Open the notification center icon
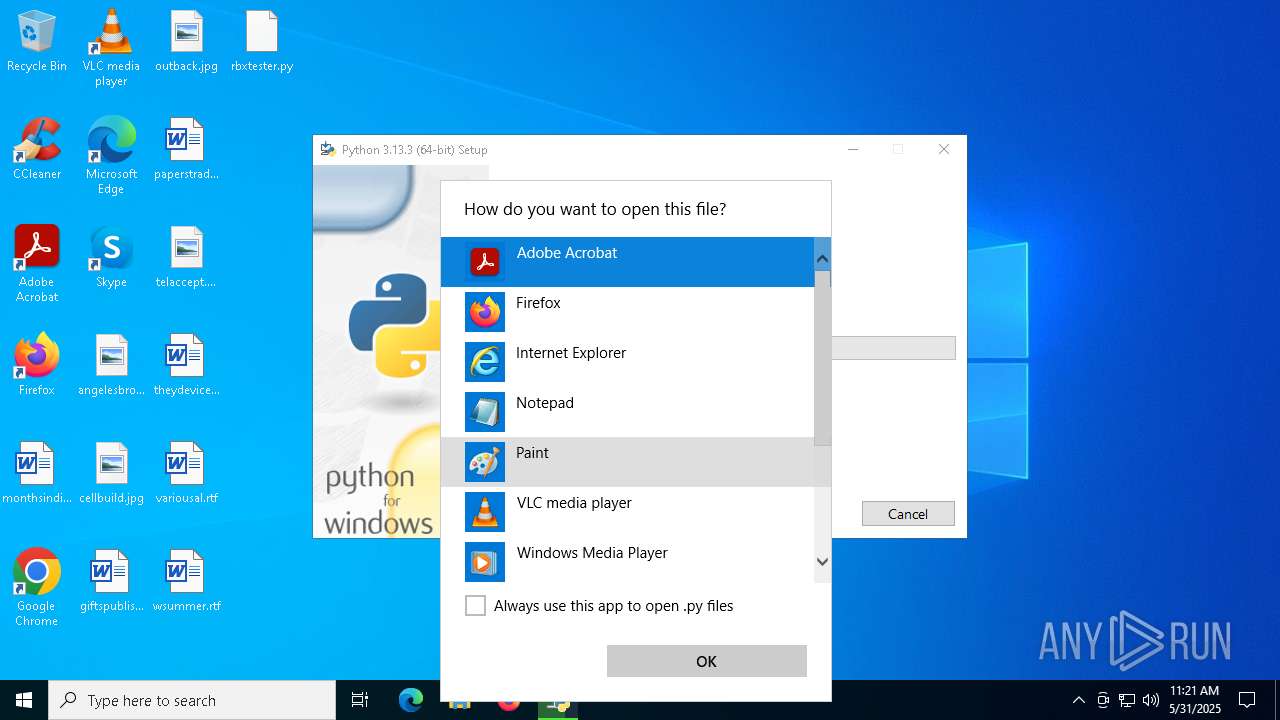The image size is (1280, 720). click(x=1247, y=700)
